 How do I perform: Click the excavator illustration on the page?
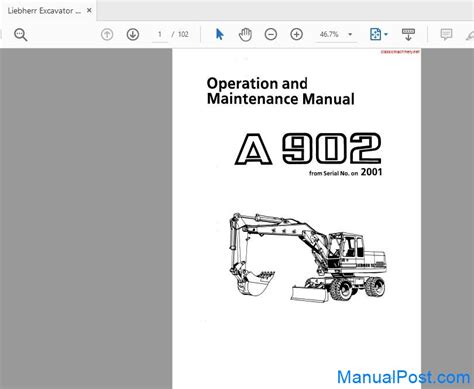tap(307, 258)
